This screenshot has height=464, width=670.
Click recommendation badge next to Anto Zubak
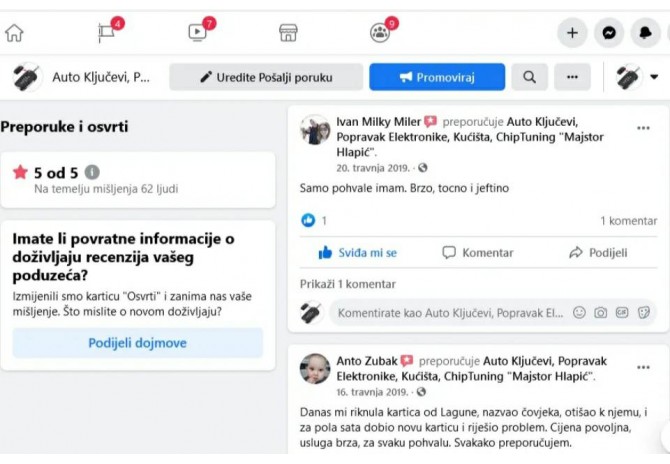tap(407, 361)
